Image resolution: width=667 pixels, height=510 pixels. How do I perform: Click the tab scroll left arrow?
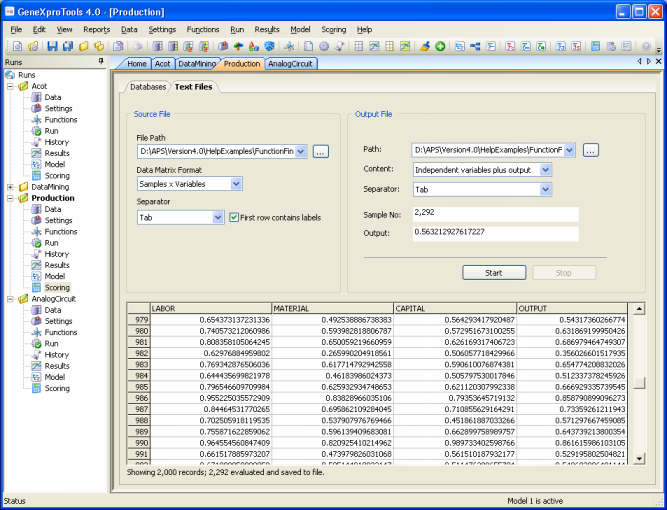point(639,62)
